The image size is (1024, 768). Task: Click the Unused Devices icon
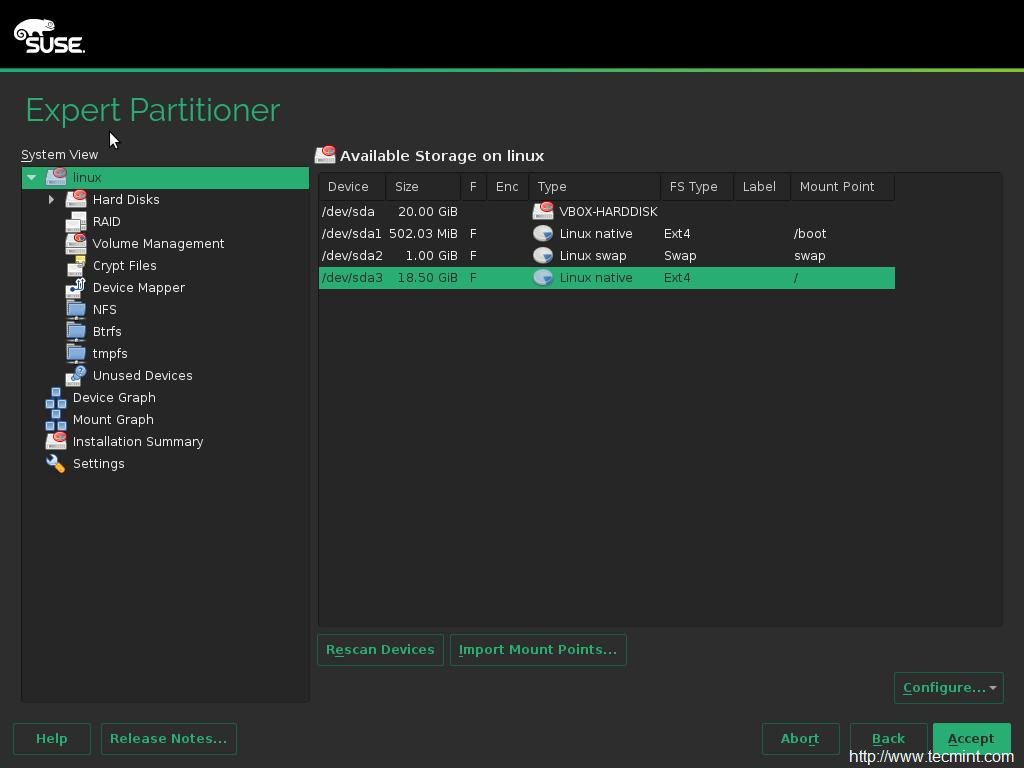(x=76, y=375)
